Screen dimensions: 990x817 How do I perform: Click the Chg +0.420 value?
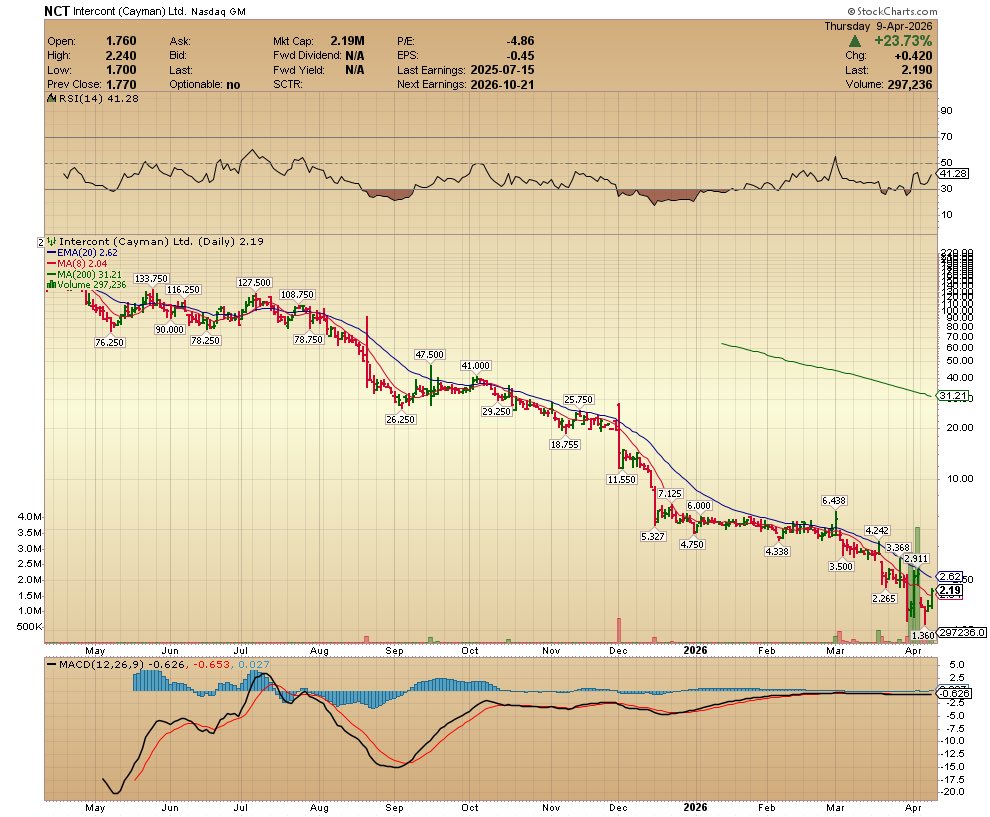pyautogui.click(x=913, y=56)
